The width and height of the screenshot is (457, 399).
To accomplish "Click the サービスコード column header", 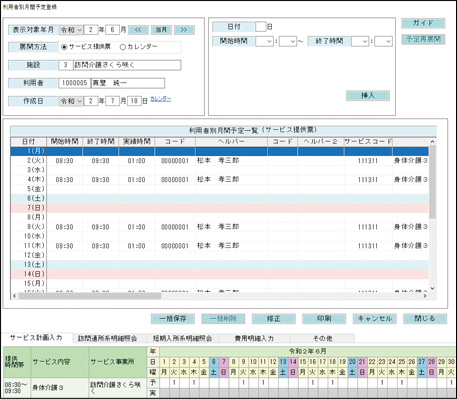I will pyautogui.click(x=368, y=142).
